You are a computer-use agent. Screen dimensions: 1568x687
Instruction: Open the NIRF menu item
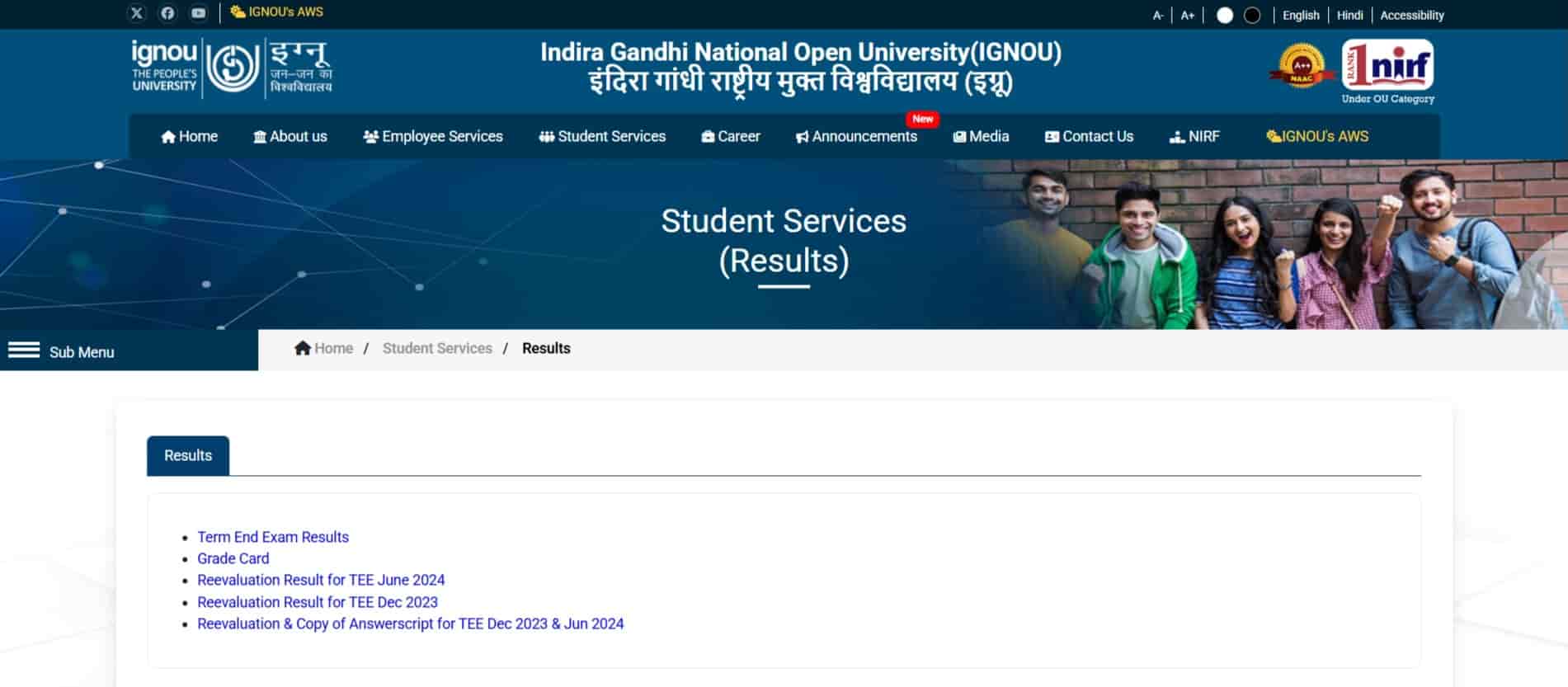click(x=1194, y=136)
